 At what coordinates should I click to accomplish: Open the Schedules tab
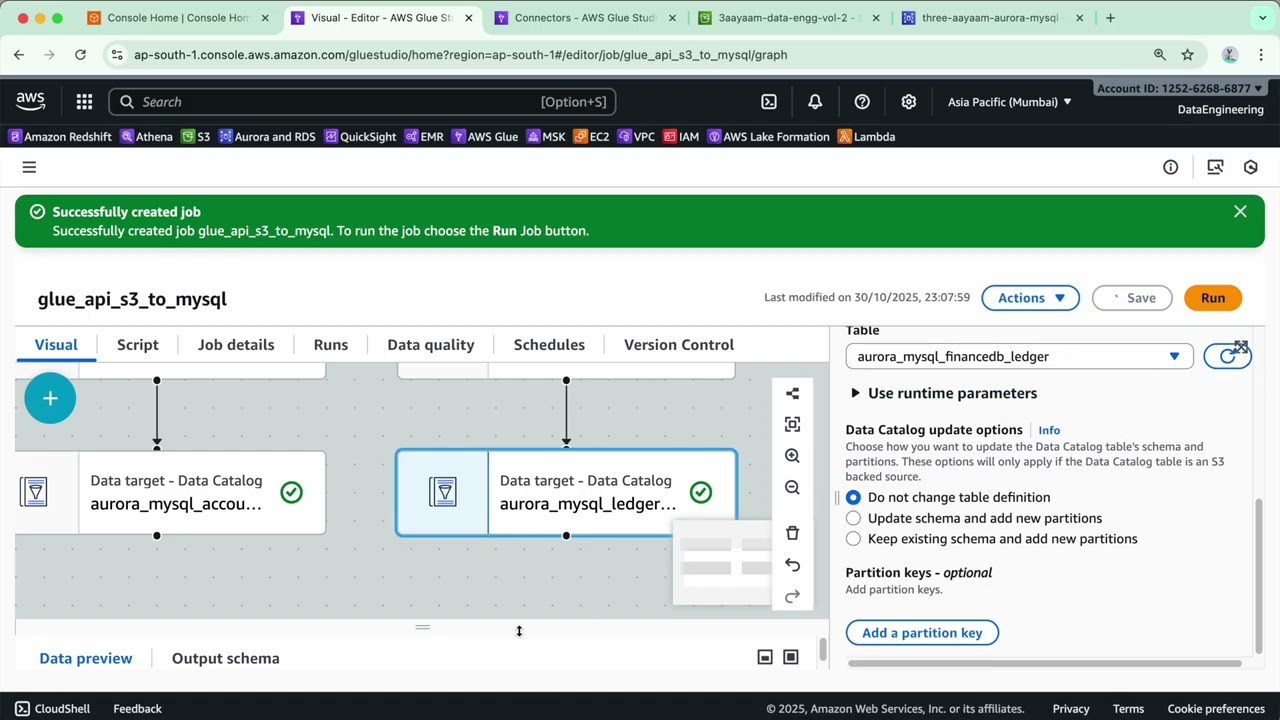pos(549,344)
